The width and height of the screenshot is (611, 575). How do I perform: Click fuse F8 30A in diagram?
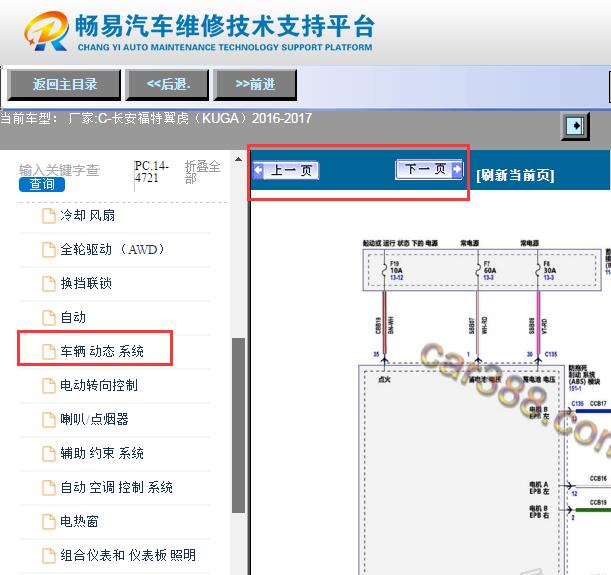(x=546, y=270)
